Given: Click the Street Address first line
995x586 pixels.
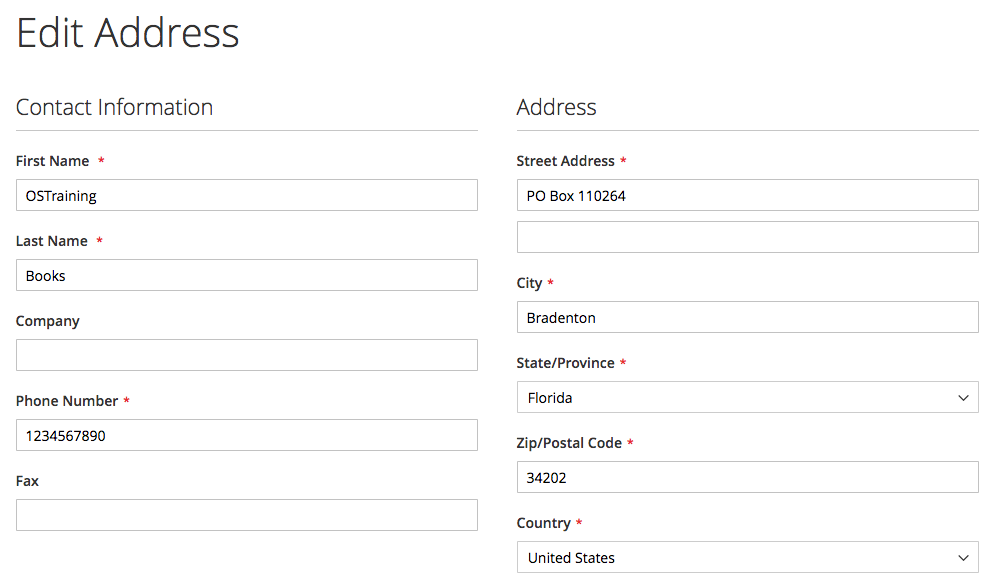Looking at the screenshot, I should click(747, 195).
